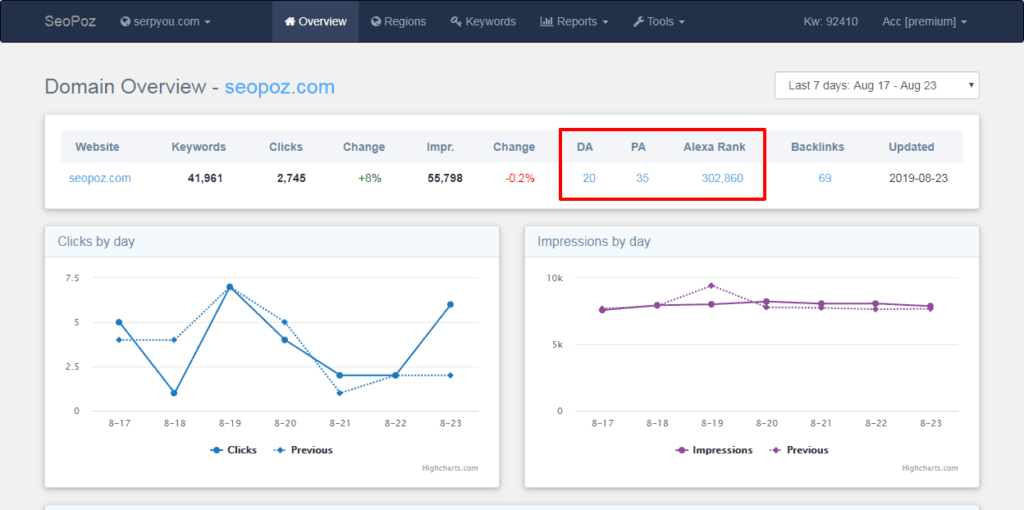This screenshot has width=1024, height=510.
Task: Click the Kw: 92410 counter
Action: click(831, 22)
